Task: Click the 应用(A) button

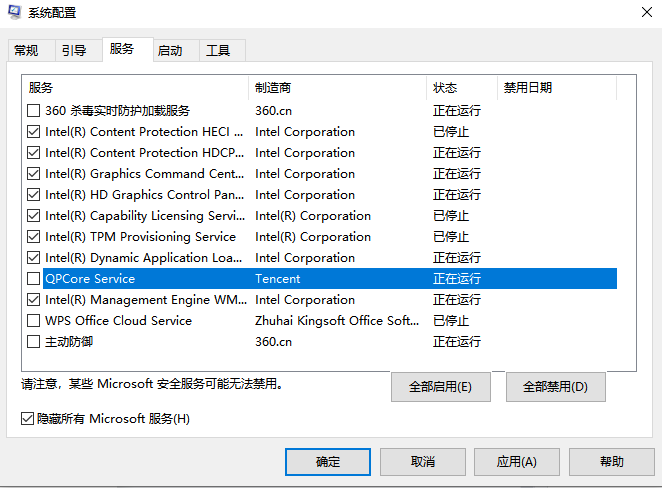Action: [x=517, y=461]
